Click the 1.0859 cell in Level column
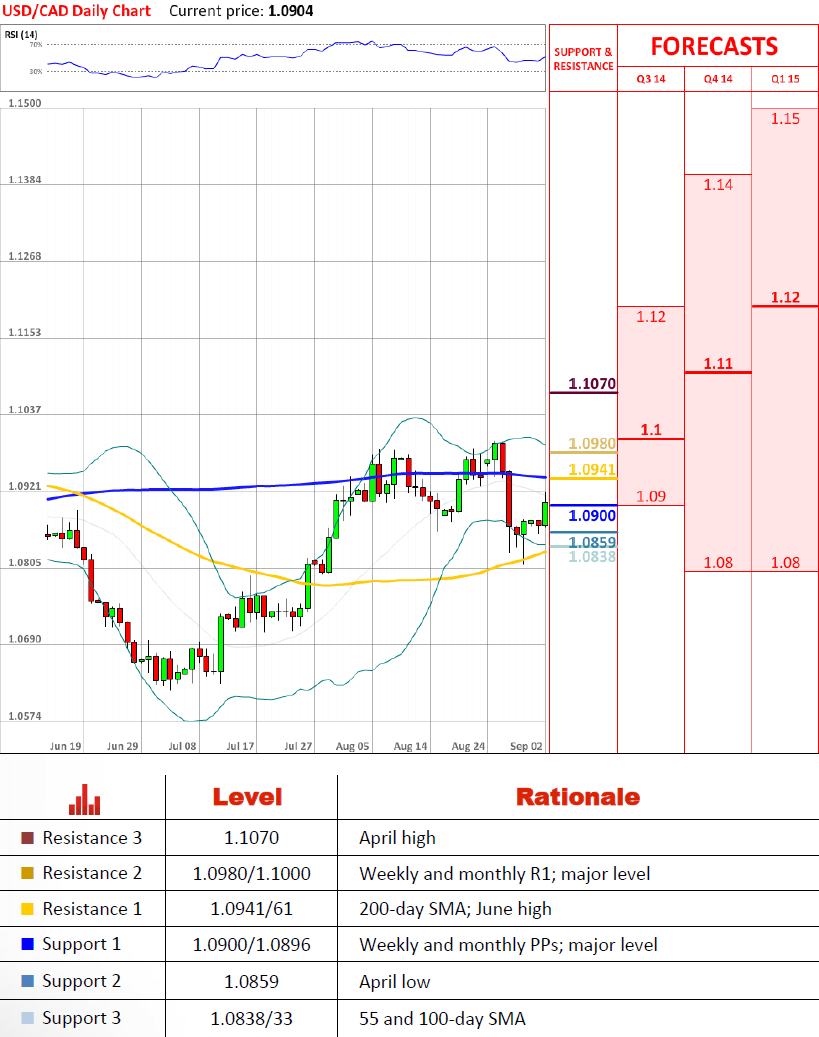 [251, 981]
